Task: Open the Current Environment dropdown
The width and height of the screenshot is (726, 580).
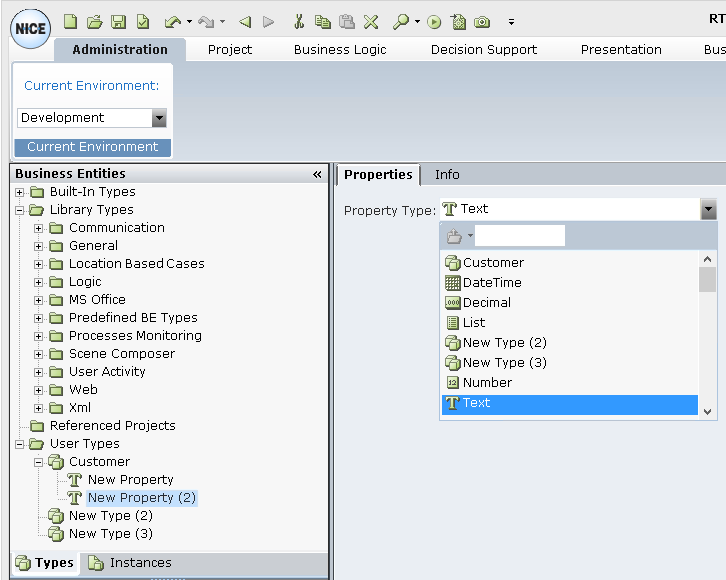Action: pos(159,118)
